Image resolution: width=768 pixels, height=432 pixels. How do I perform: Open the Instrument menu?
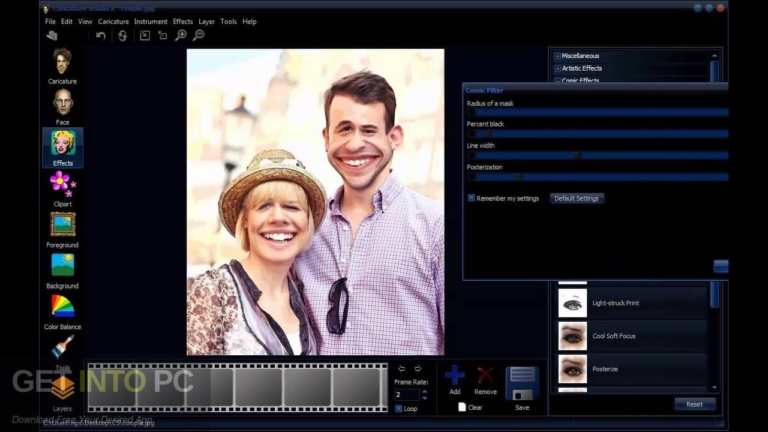click(150, 22)
